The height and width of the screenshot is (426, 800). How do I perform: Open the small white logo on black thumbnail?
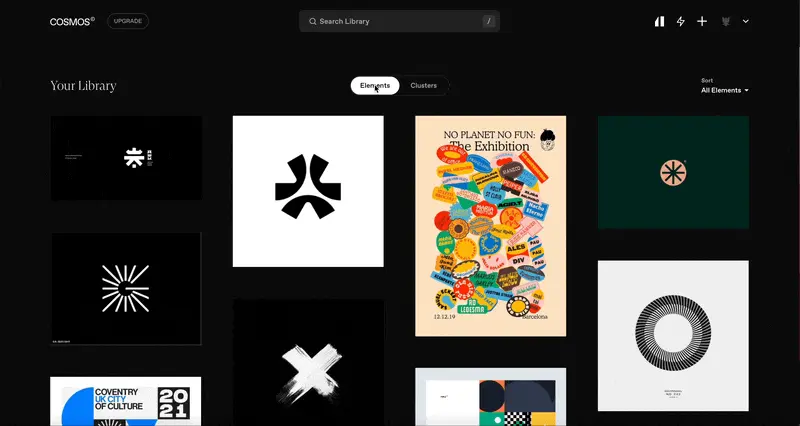click(x=127, y=158)
